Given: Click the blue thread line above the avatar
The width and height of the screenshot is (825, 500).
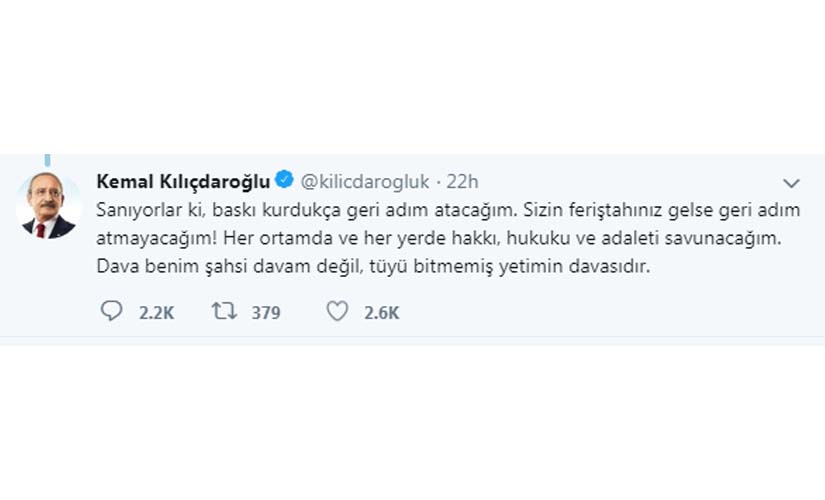Looking at the screenshot, I should pos(48,160).
